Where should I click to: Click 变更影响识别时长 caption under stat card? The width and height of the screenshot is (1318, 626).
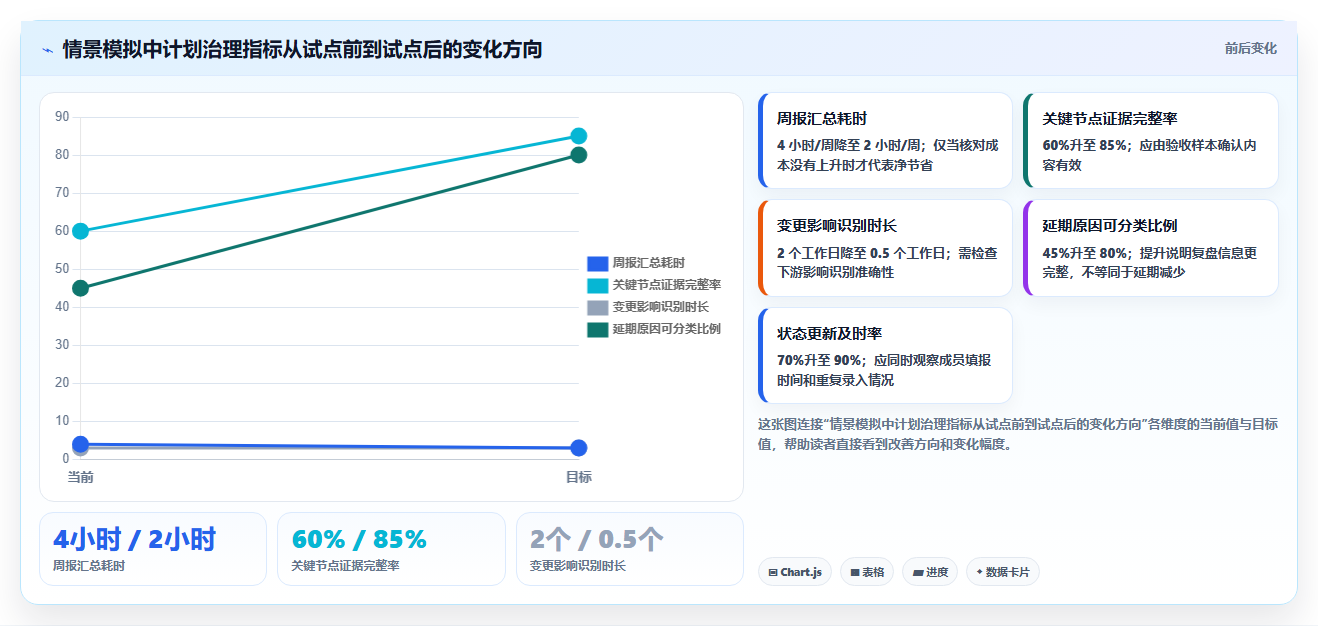click(x=578, y=566)
